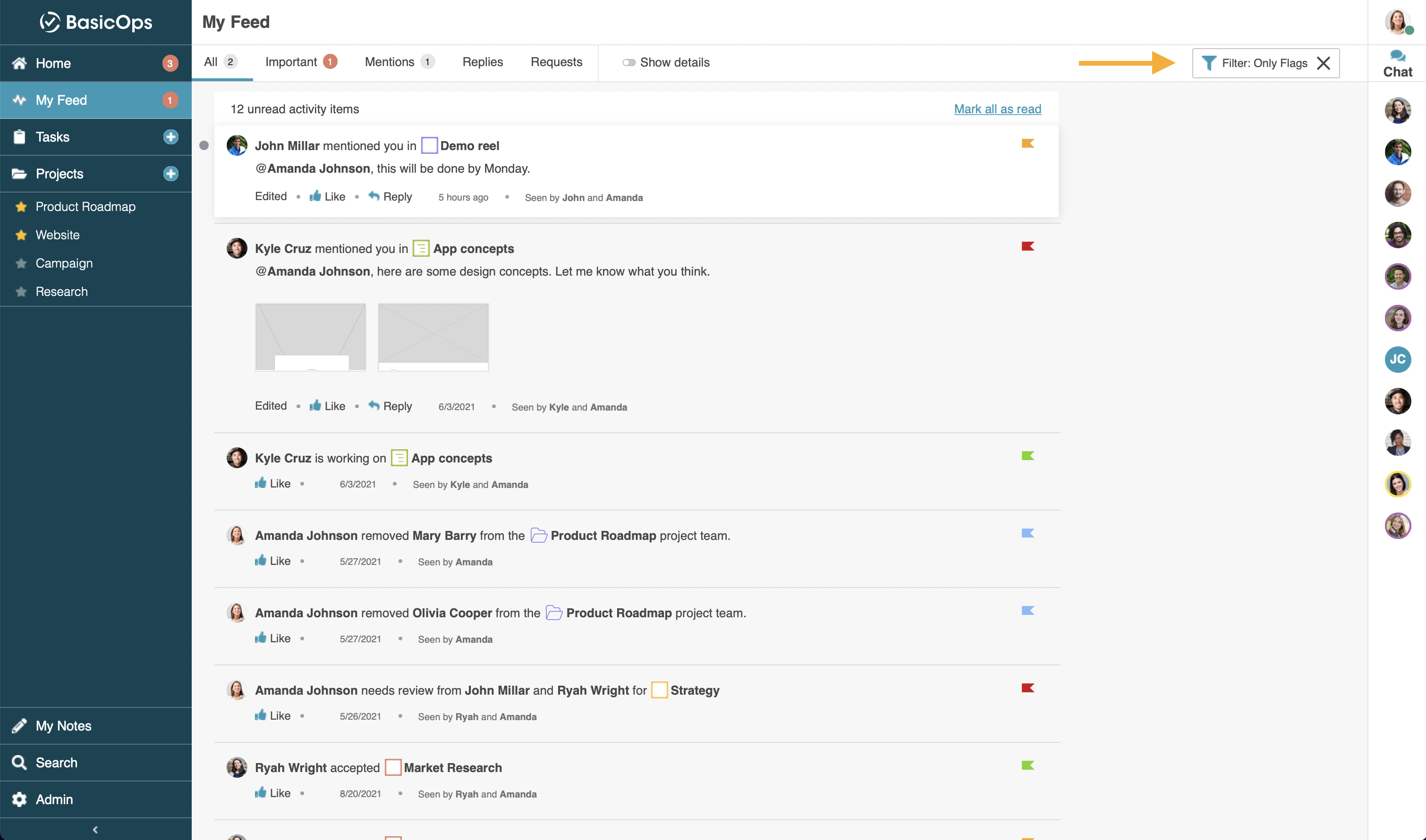Open the Demo reel task link
The height and width of the screenshot is (840, 1426).
coord(469,146)
